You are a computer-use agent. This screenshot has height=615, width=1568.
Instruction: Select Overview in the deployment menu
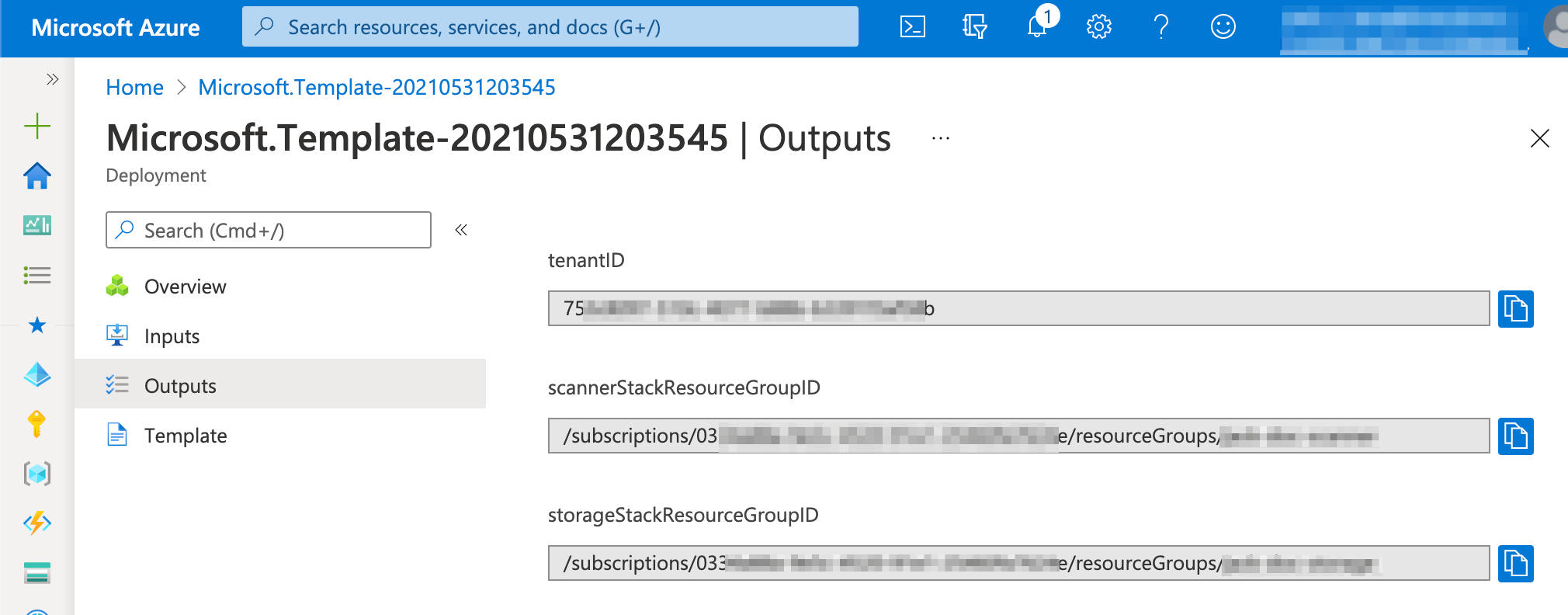tap(185, 287)
